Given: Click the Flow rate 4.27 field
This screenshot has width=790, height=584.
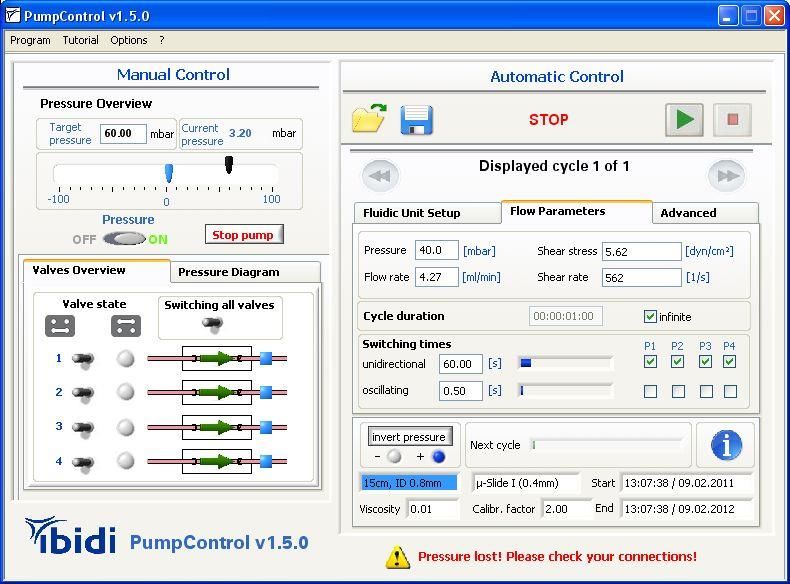Looking at the screenshot, I should [x=436, y=277].
